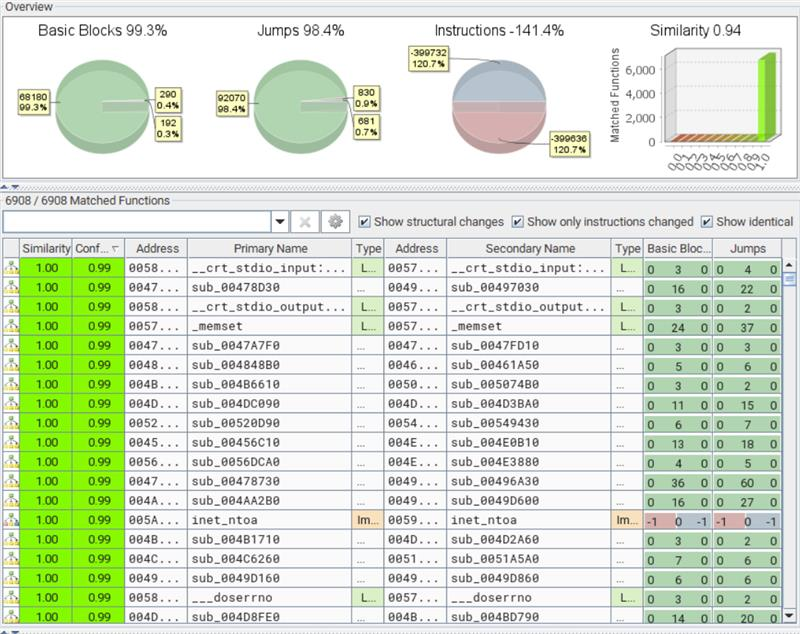Uncheck Show structural changes checkbox
This screenshot has width=800, height=634.
[364, 222]
